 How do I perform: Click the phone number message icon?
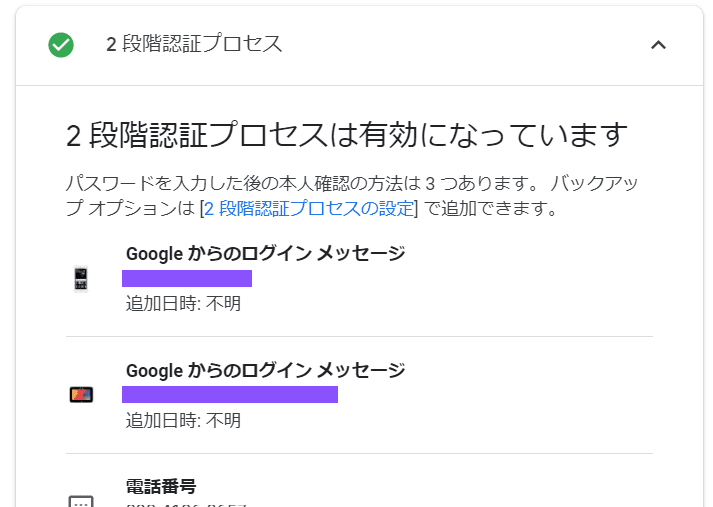pos(81,501)
